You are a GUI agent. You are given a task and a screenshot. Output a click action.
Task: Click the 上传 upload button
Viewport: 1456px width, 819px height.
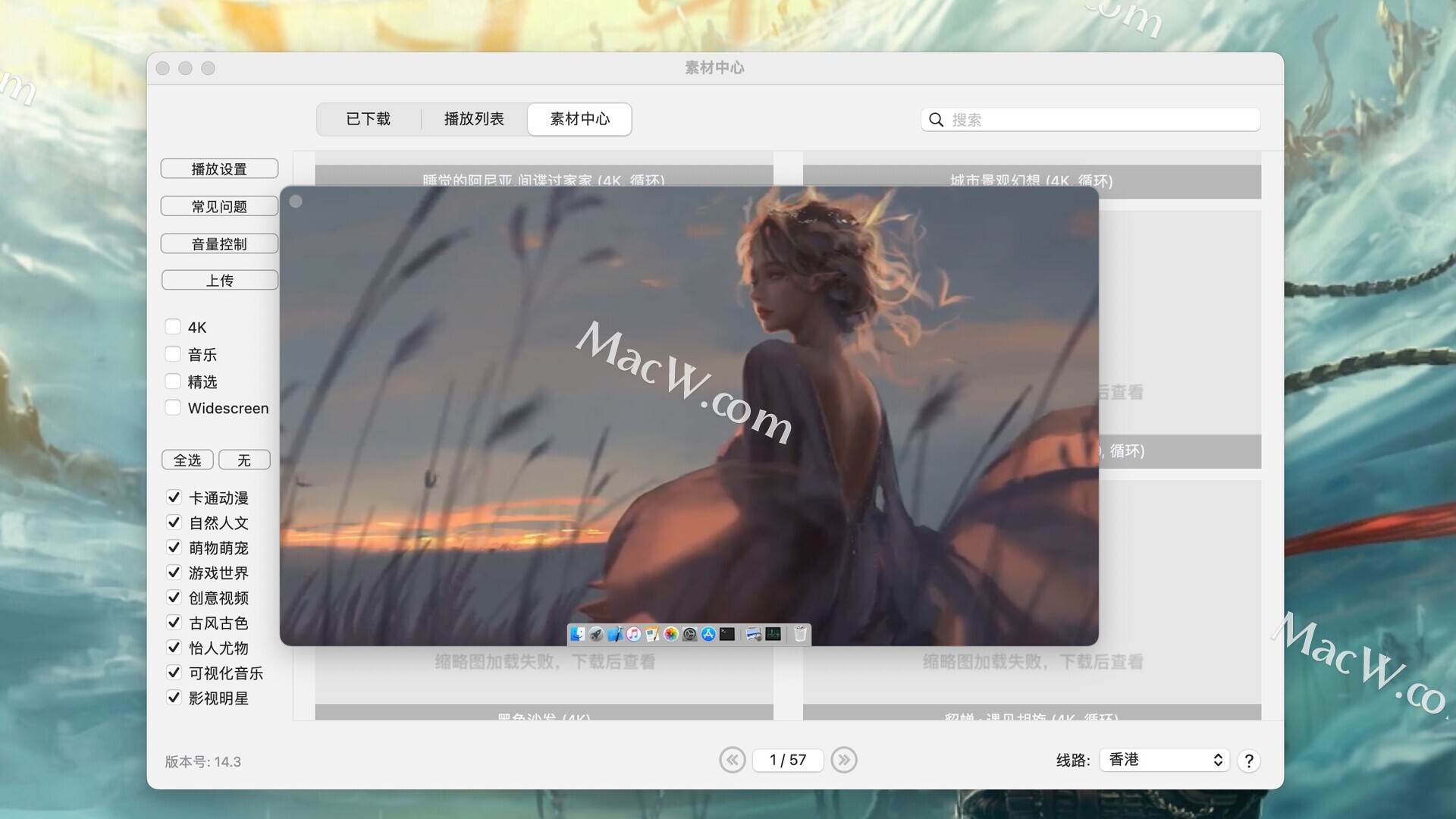click(x=220, y=280)
